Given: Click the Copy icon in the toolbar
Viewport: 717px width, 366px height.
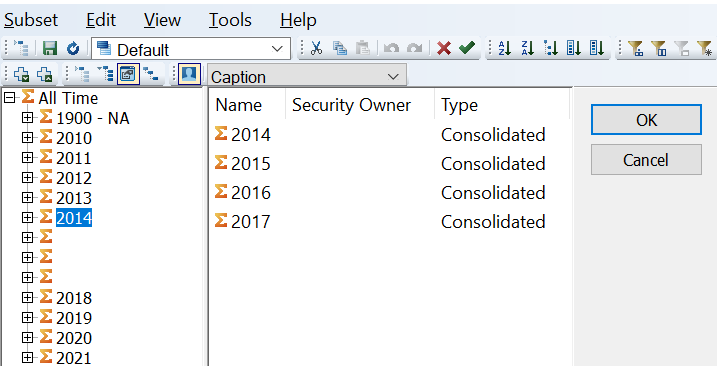Looking at the screenshot, I should click(340, 48).
